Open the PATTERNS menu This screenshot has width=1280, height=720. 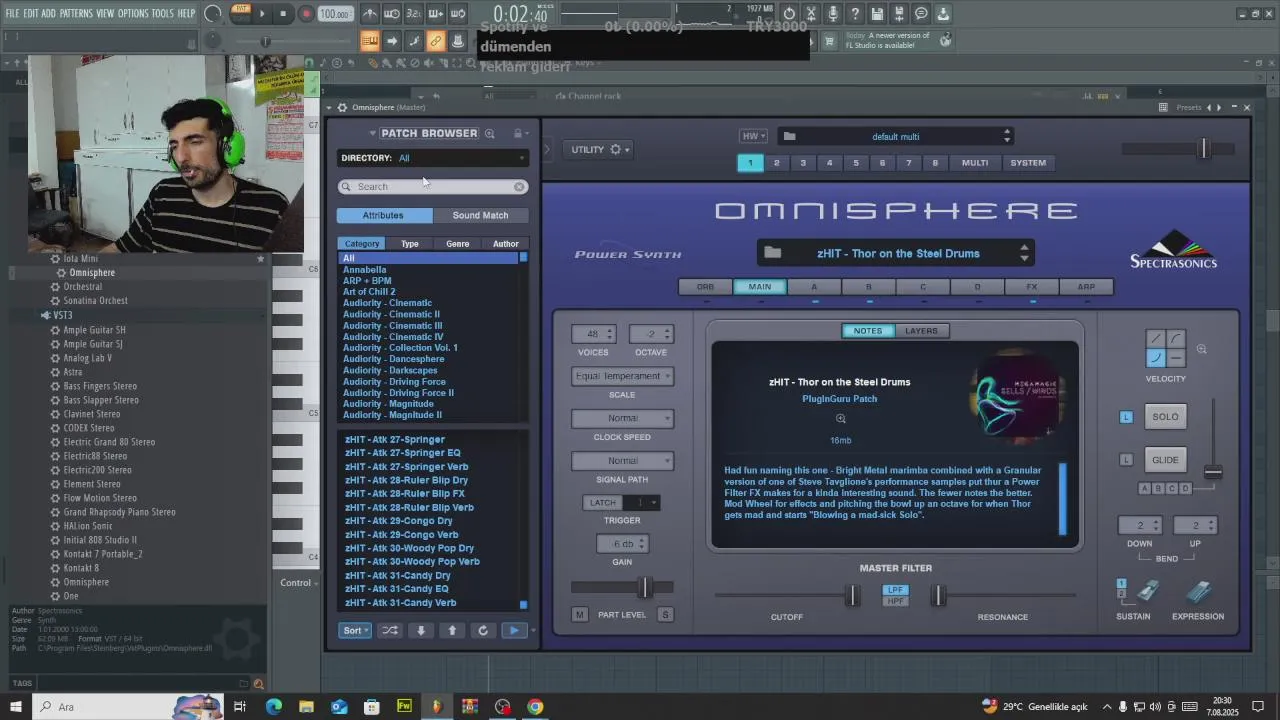[76, 13]
